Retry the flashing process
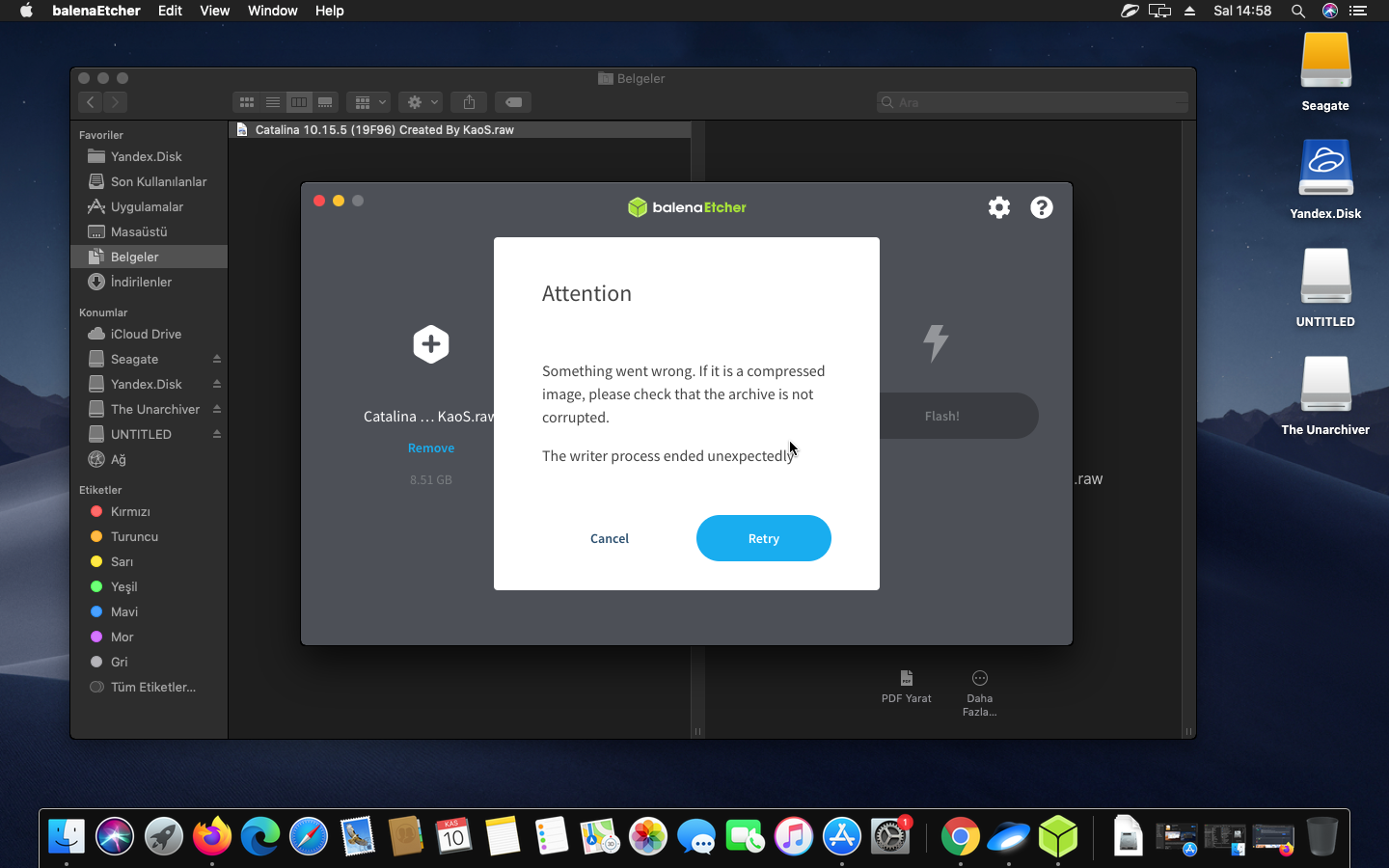Screen dimensions: 1389x868 [764, 538]
